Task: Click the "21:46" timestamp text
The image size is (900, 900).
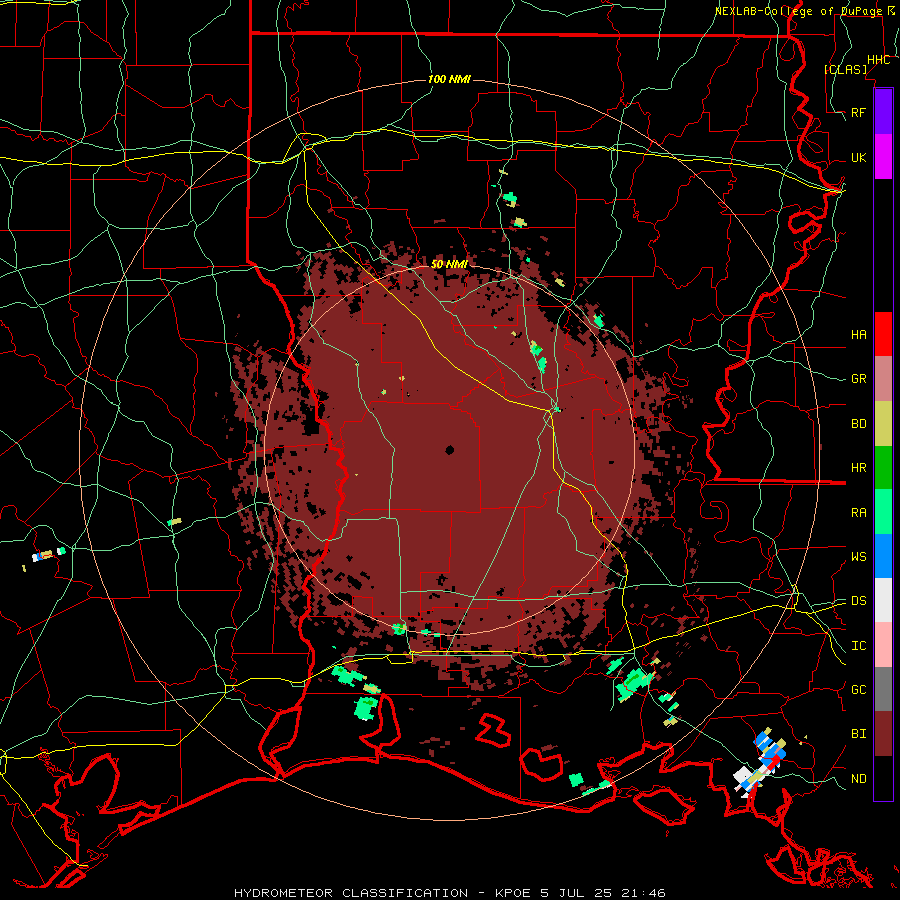Action: click(x=645, y=893)
